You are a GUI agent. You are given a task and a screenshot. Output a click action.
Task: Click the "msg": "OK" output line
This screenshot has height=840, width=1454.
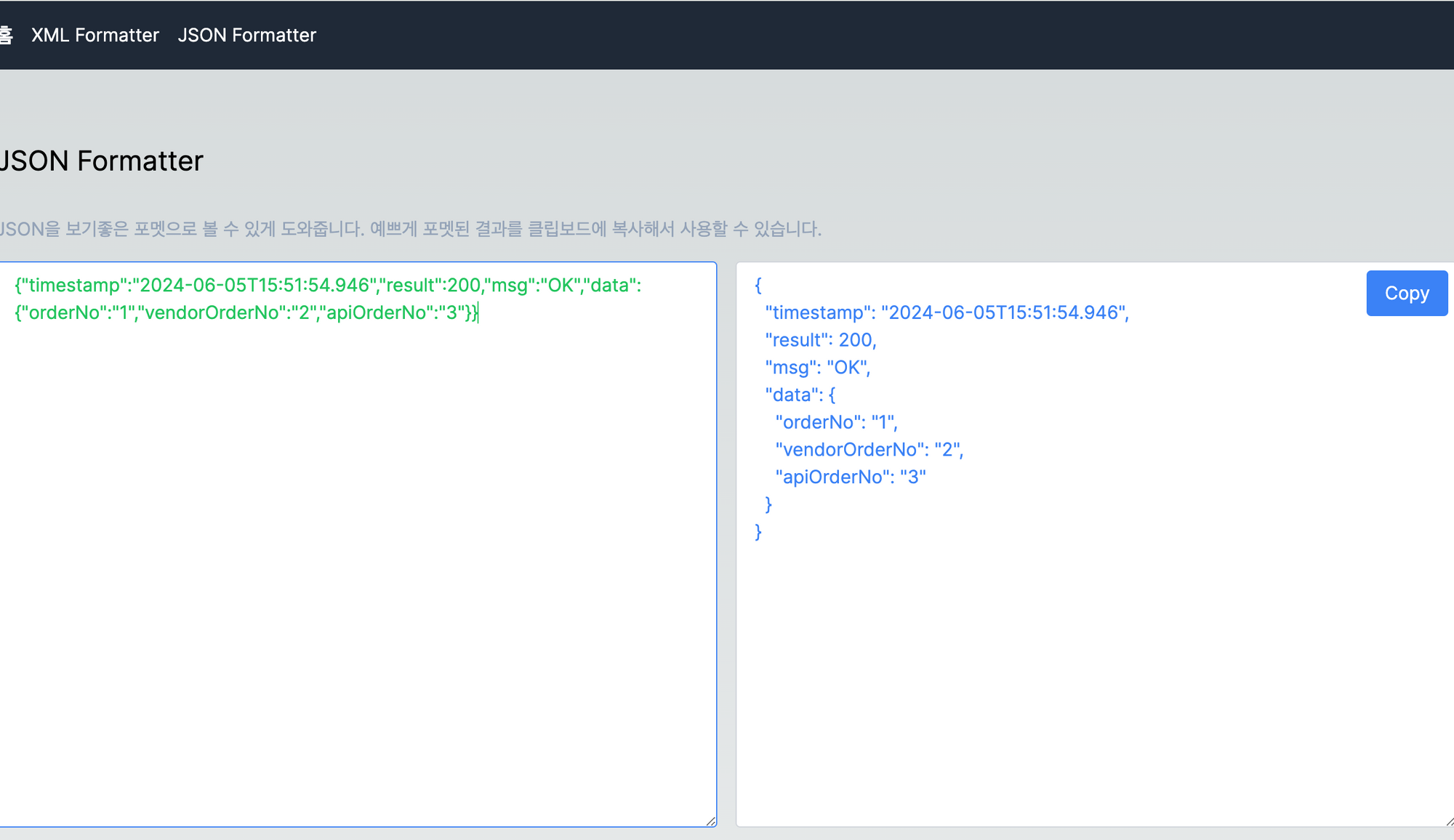pyautogui.click(x=817, y=368)
